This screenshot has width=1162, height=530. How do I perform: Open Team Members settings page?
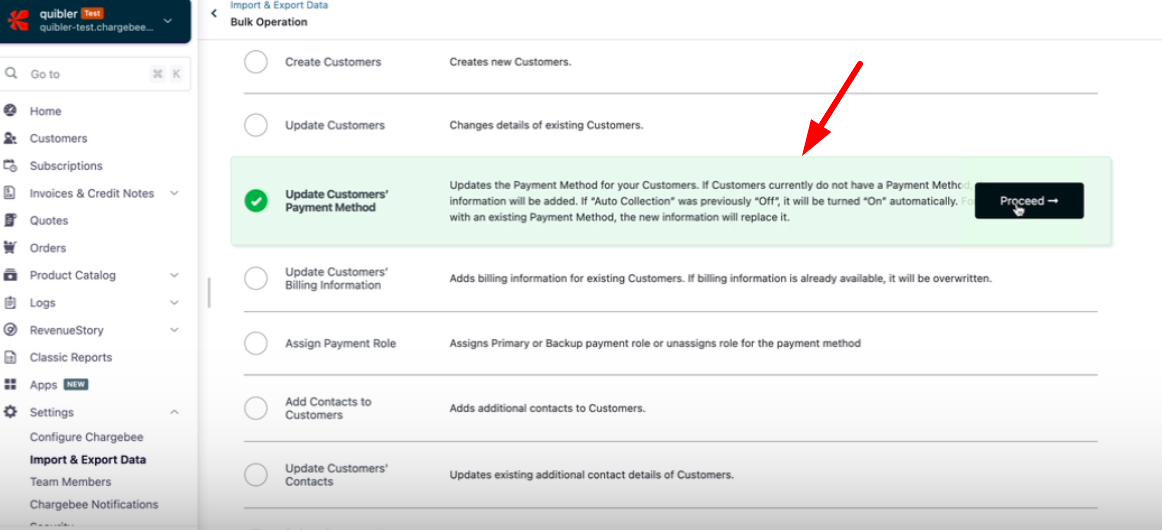[x=70, y=482]
